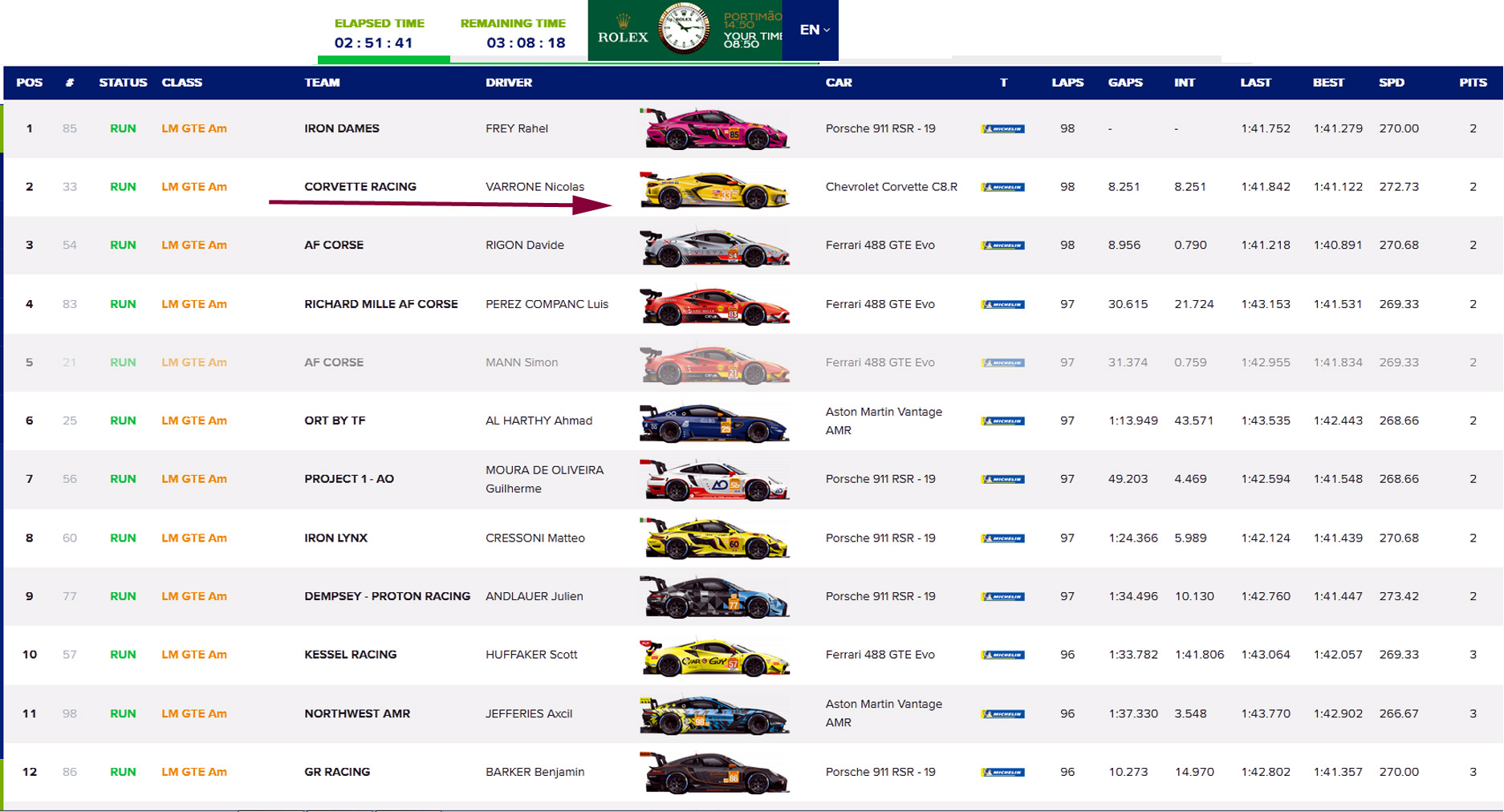Screen dimensions: 1504x812
Task: Click the green elapsed time progress bar
Action: [x=384, y=59]
